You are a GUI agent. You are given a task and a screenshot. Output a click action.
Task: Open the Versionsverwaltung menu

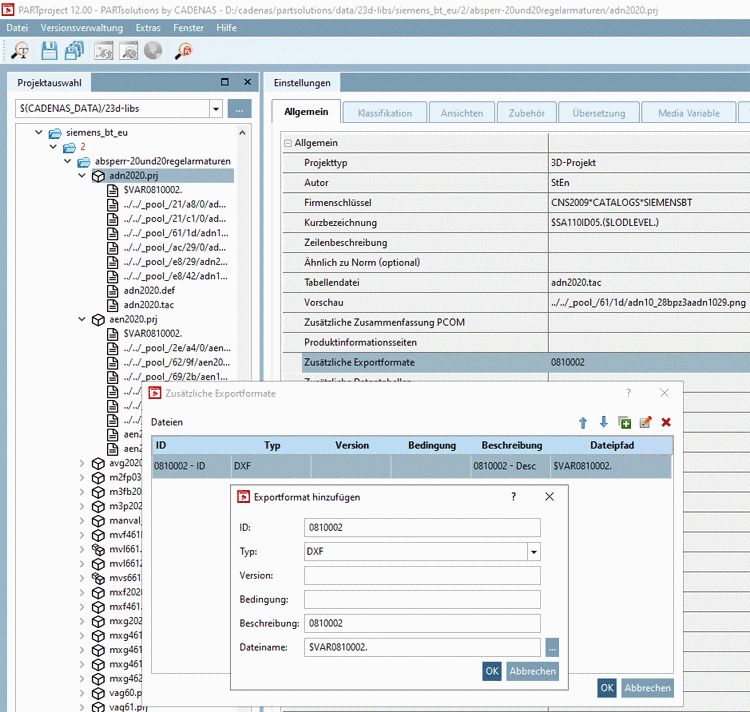(x=82, y=28)
